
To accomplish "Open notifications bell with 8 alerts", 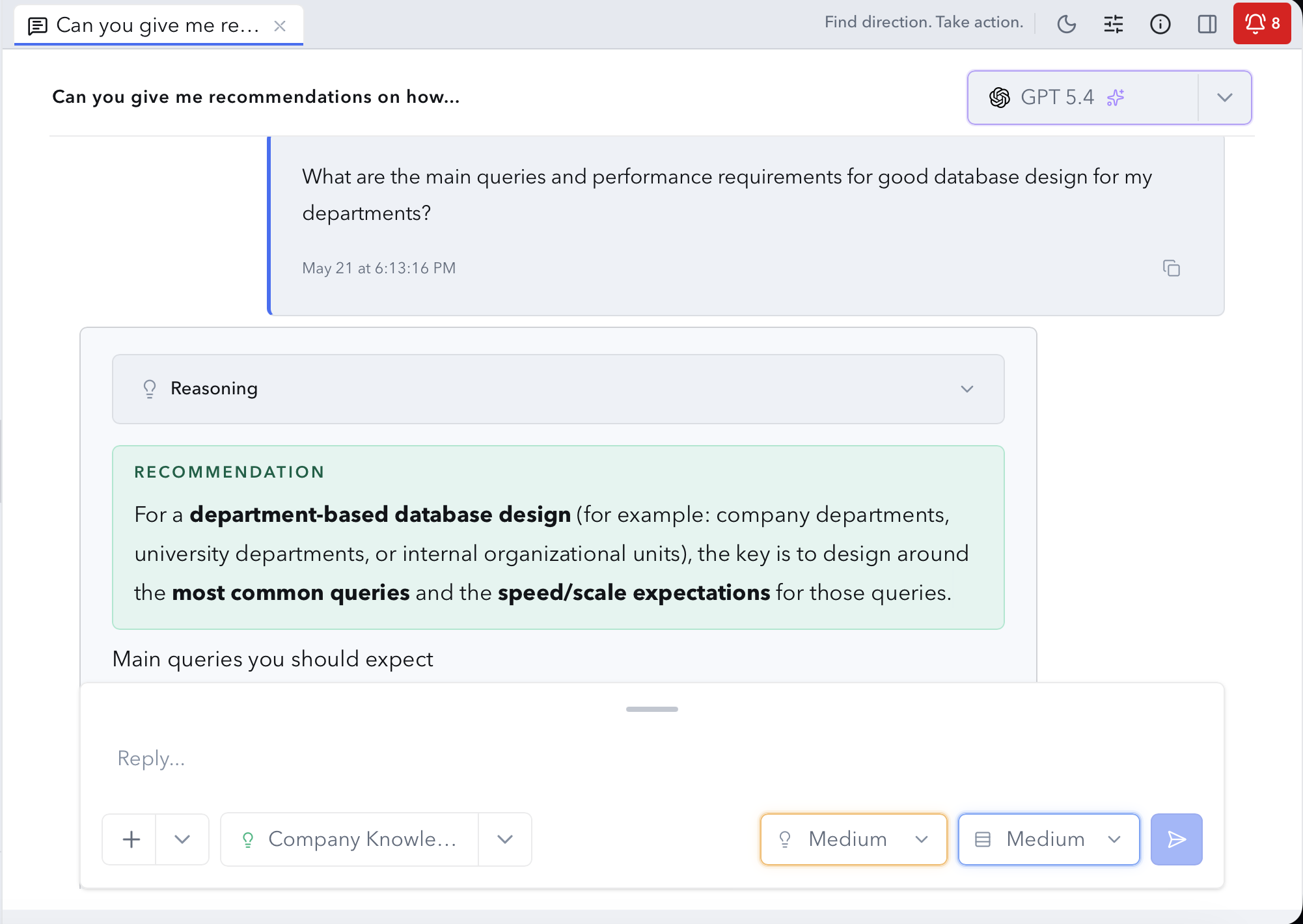I will pyautogui.click(x=1262, y=23).
